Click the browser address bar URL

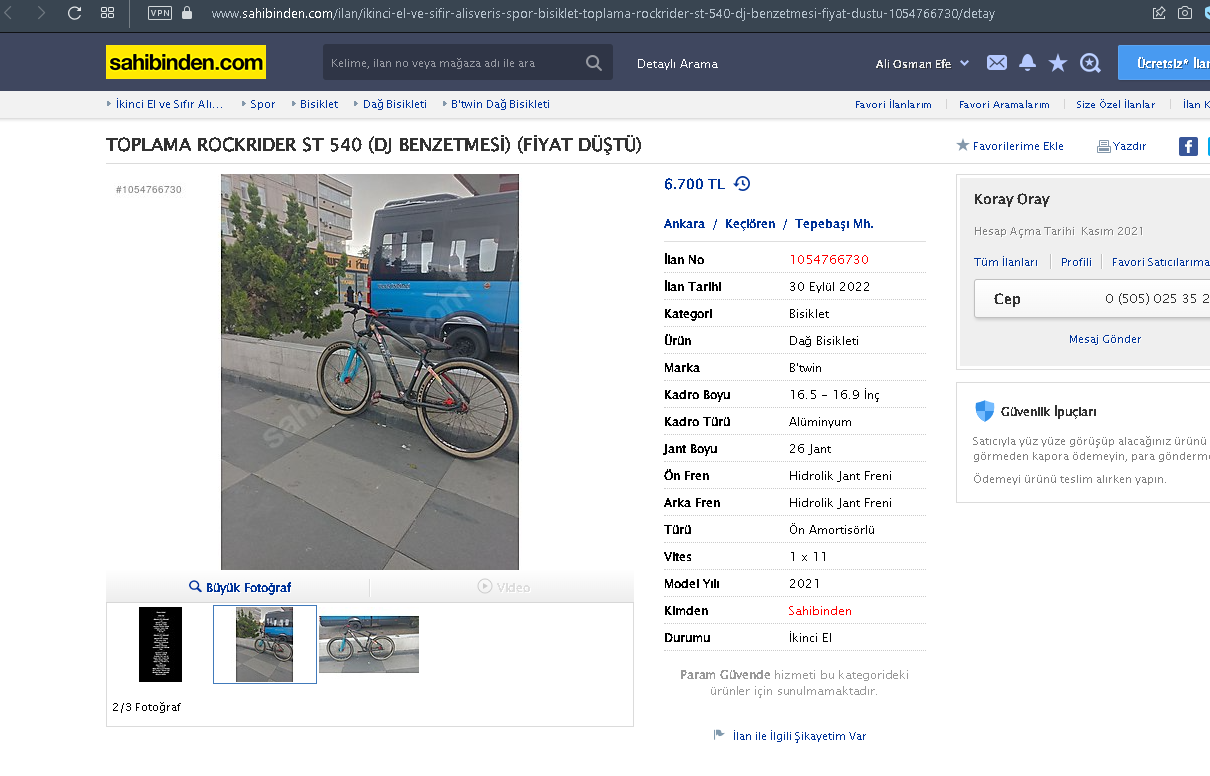(x=603, y=13)
